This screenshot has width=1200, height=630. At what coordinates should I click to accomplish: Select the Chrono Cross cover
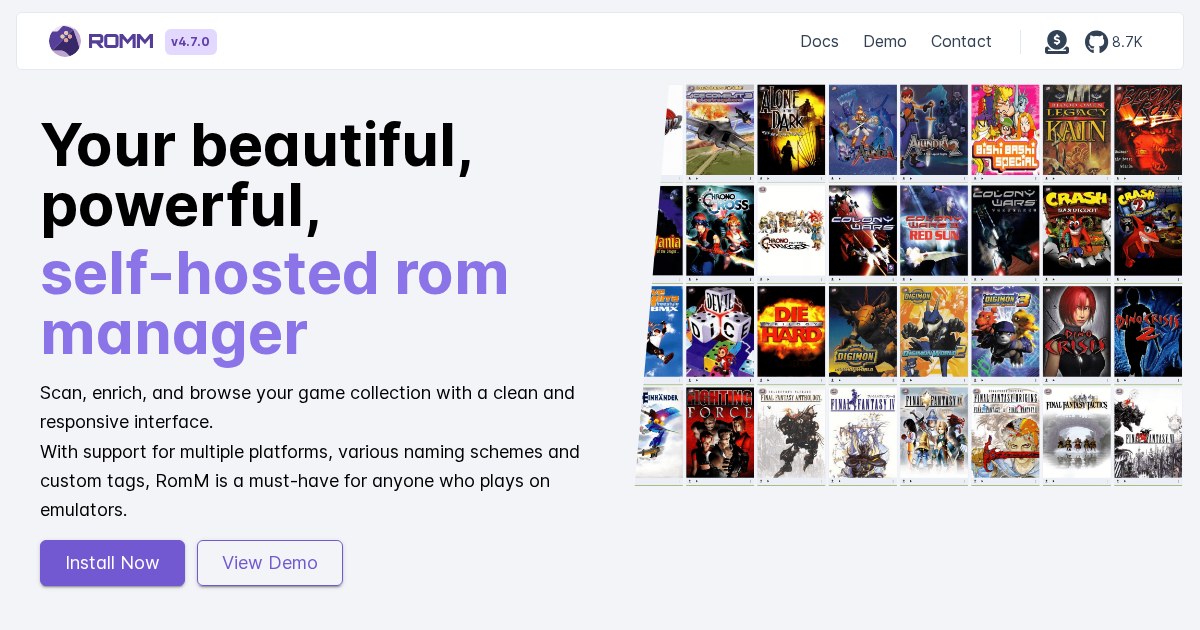pyautogui.click(x=720, y=231)
